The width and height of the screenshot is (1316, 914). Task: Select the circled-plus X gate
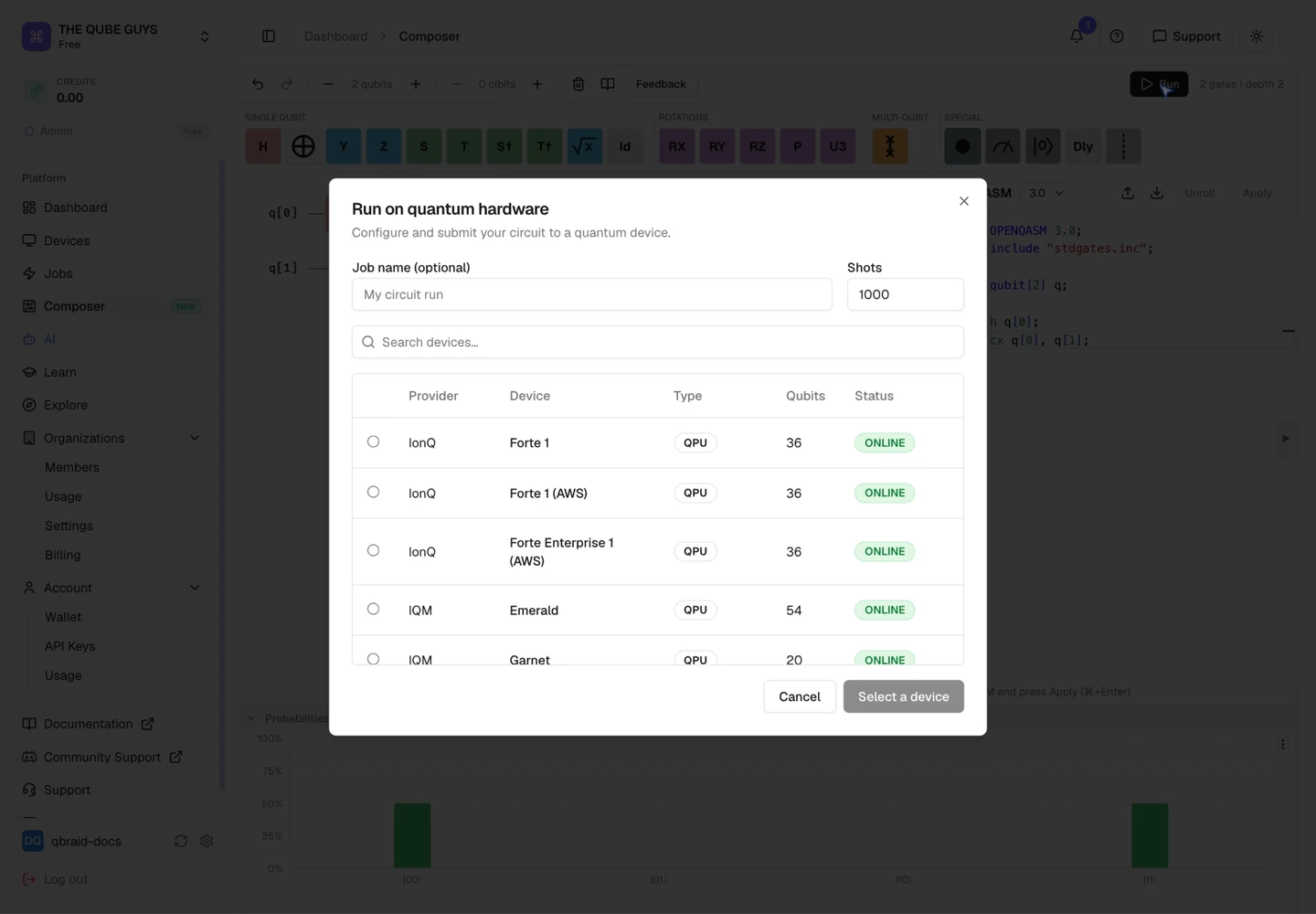(303, 146)
